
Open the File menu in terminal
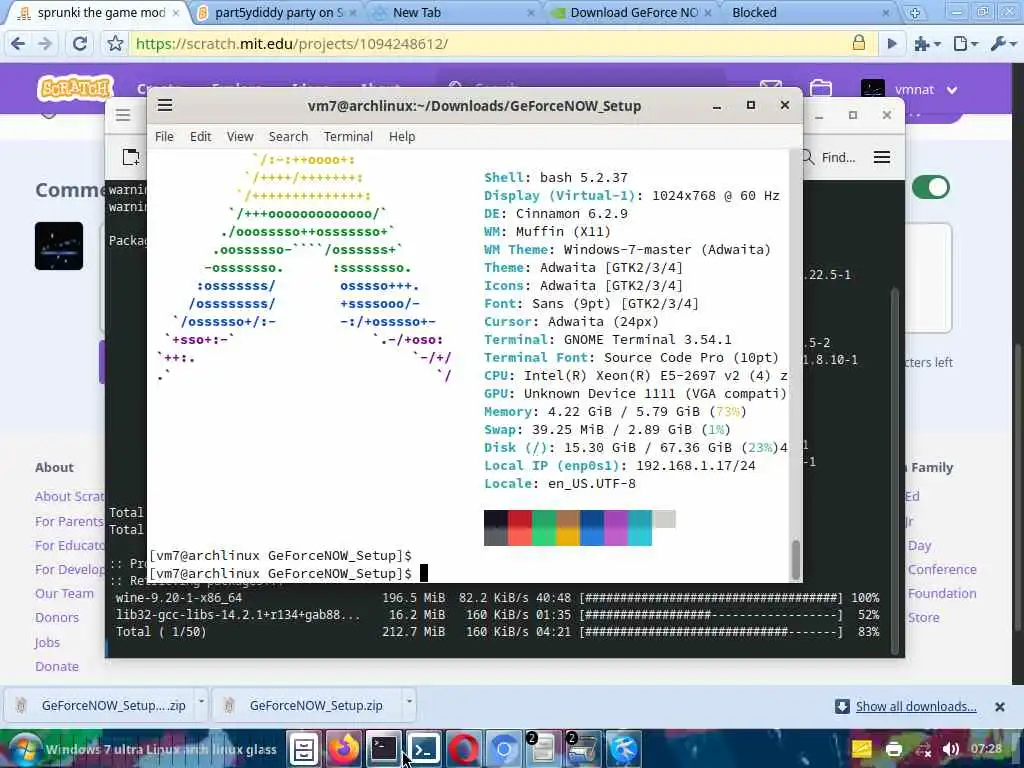[x=164, y=136]
